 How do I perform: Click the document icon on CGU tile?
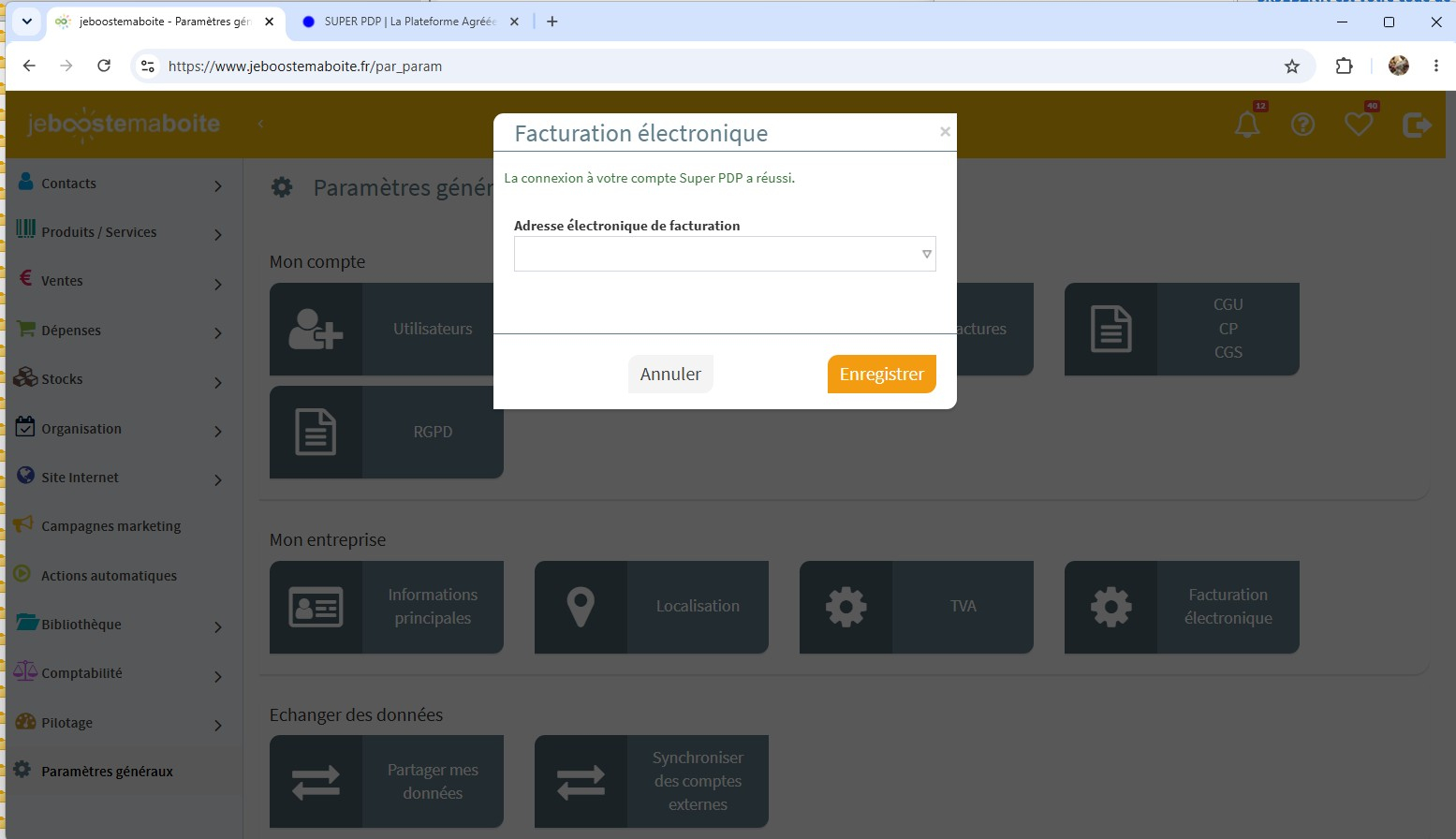click(1111, 329)
